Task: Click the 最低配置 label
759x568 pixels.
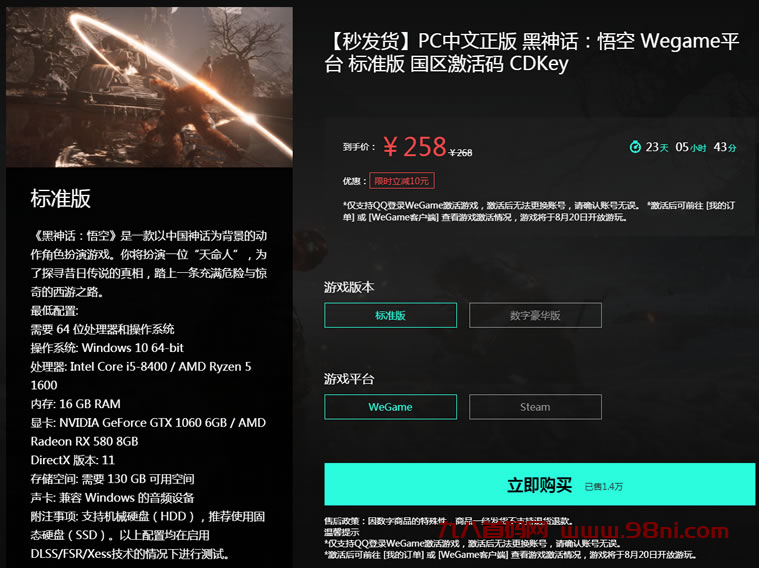Action: 54,310
